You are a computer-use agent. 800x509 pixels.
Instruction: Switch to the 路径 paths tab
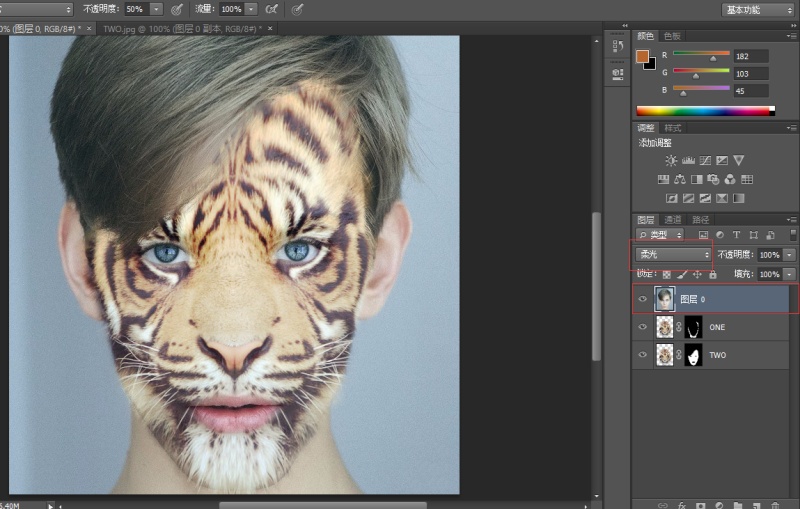(x=700, y=220)
